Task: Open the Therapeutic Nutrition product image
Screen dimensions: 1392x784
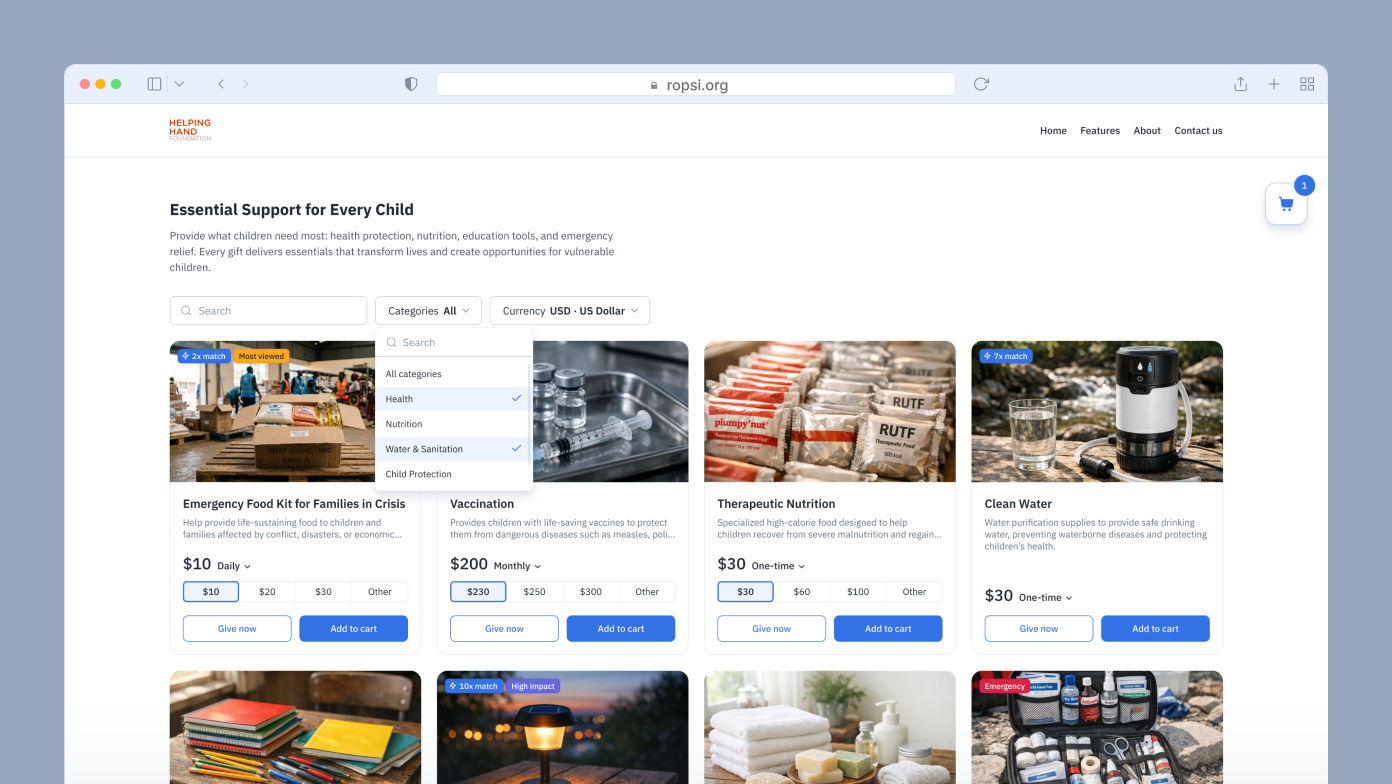Action: pos(830,412)
